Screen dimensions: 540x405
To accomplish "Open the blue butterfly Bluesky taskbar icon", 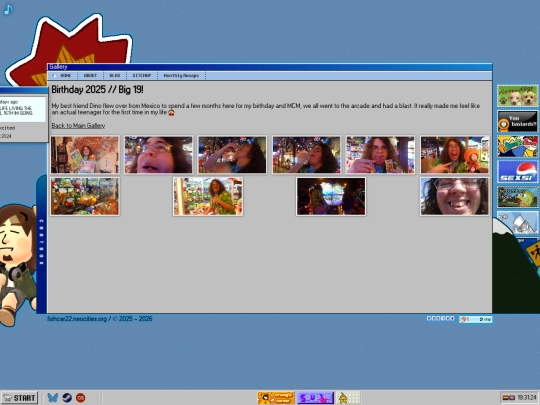I will 53,398.
